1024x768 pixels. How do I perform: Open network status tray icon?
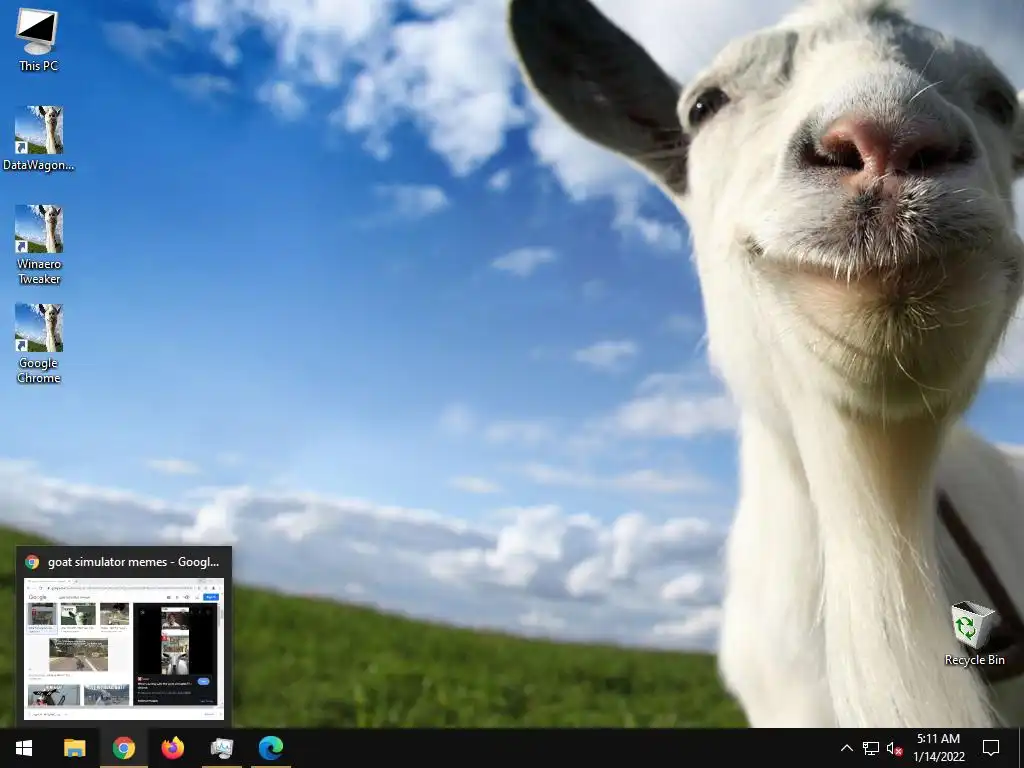[871, 748]
